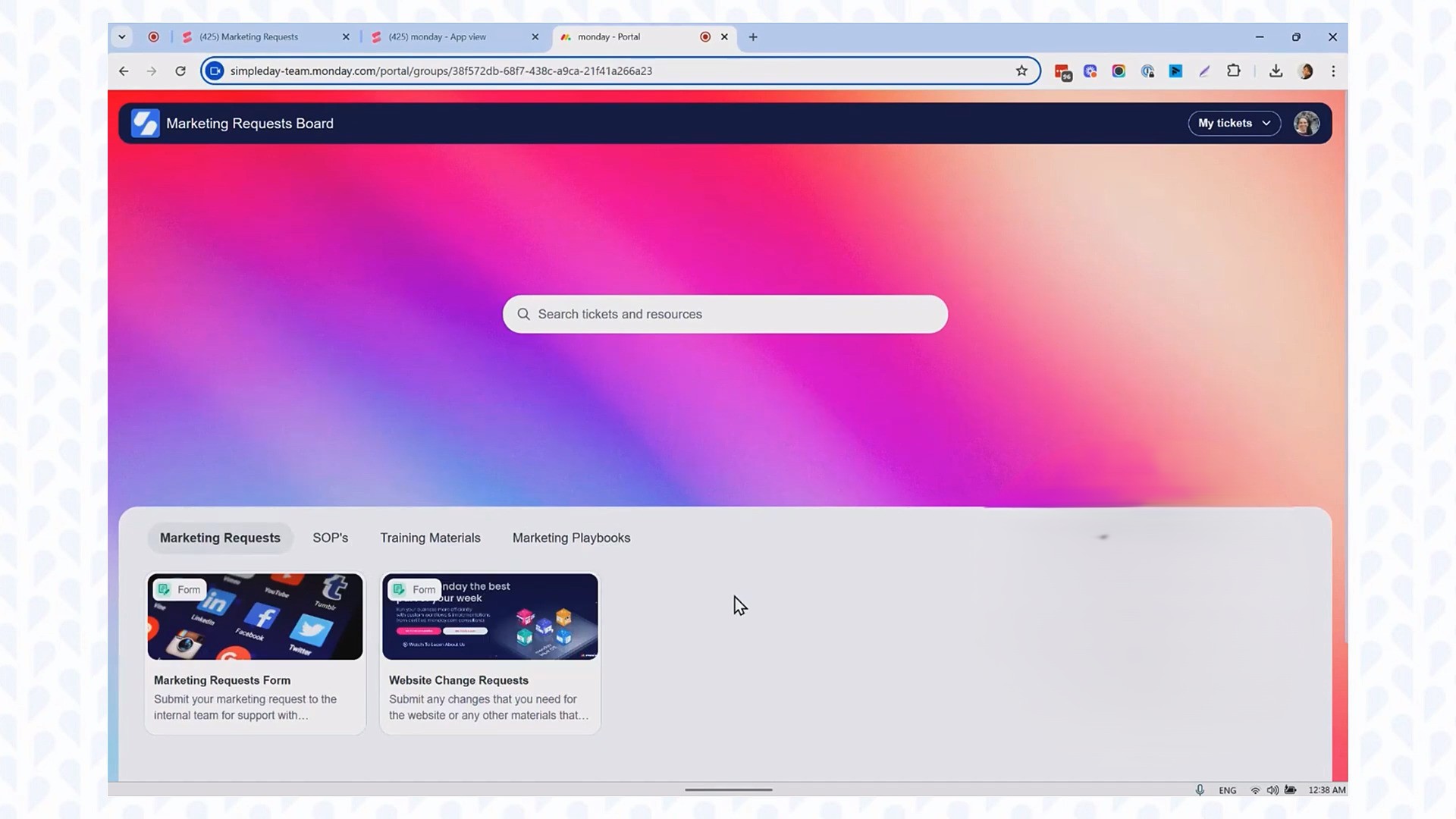The width and height of the screenshot is (1456, 819).
Task: Open the Website Change Requests card title
Action: (459, 680)
